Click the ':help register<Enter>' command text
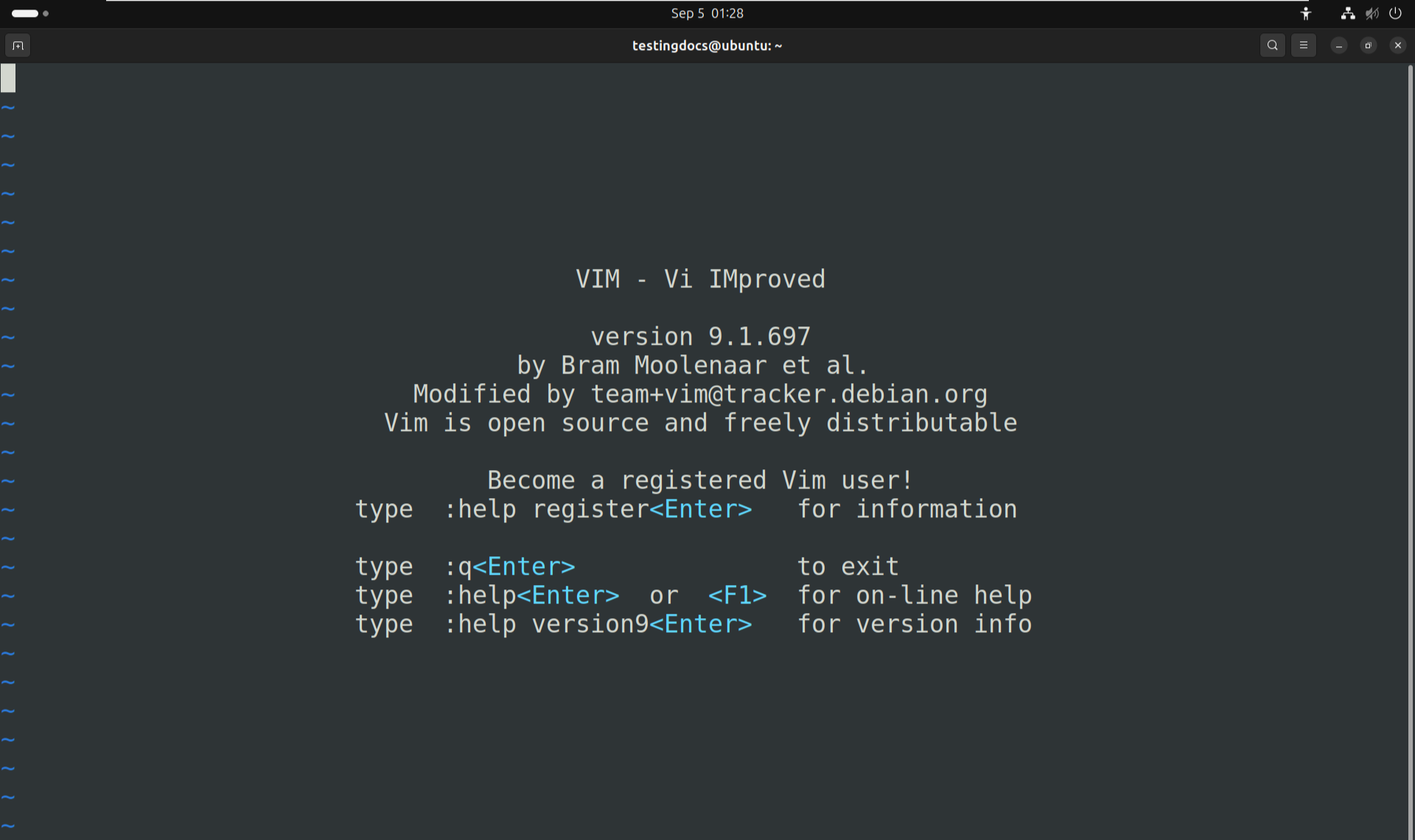Image resolution: width=1415 pixels, height=840 pixels. 598,509
